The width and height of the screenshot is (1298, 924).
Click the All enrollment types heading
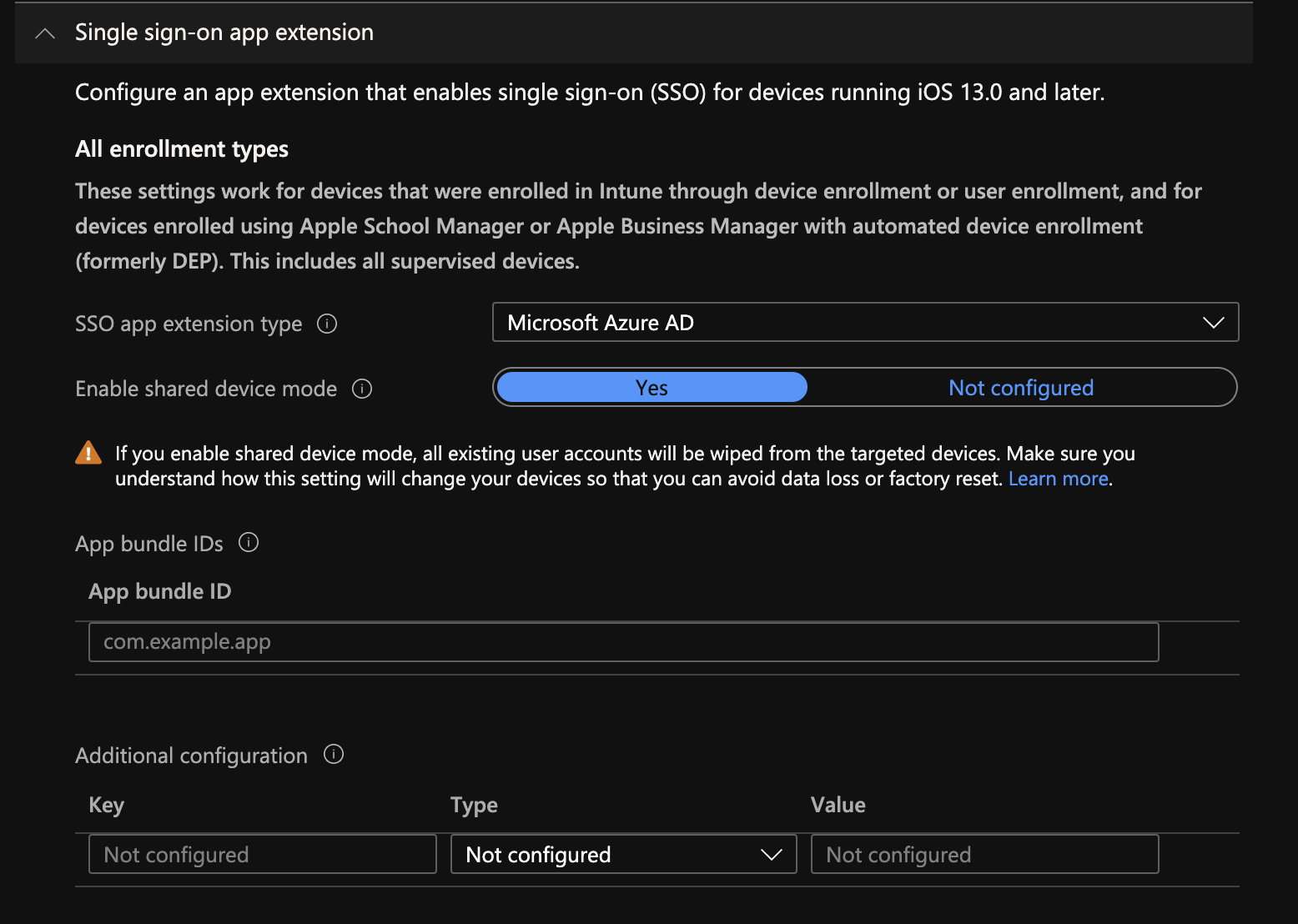(x=182, y=149)
